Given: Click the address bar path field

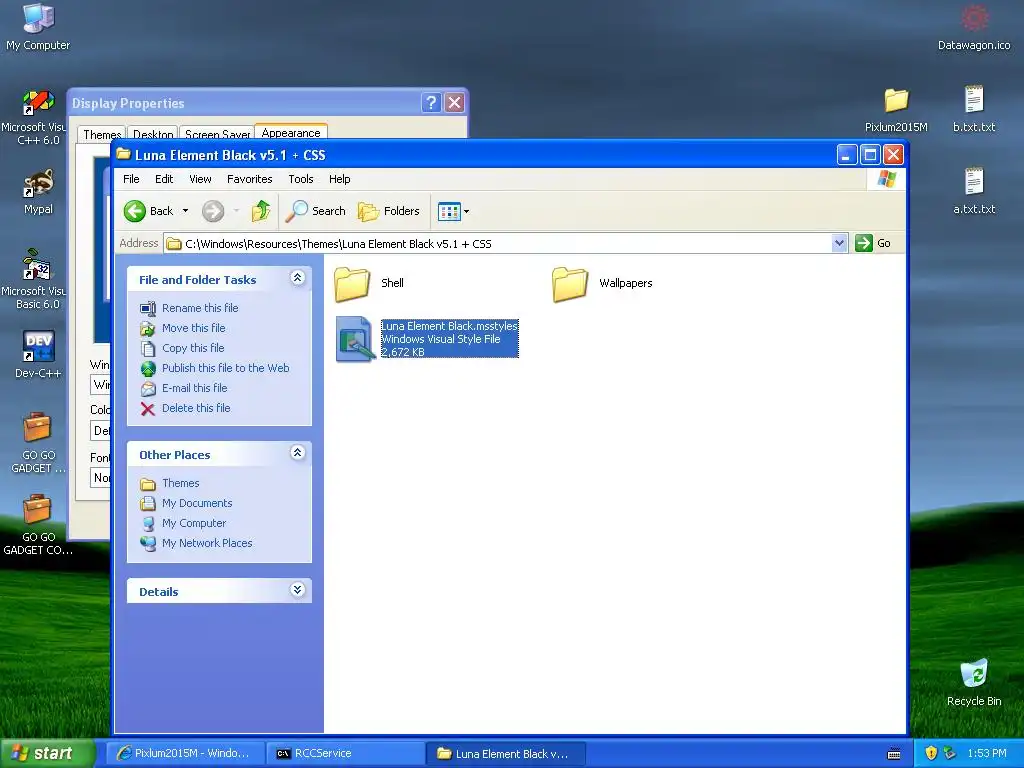Looking at the screenshot, I should 500,244.
